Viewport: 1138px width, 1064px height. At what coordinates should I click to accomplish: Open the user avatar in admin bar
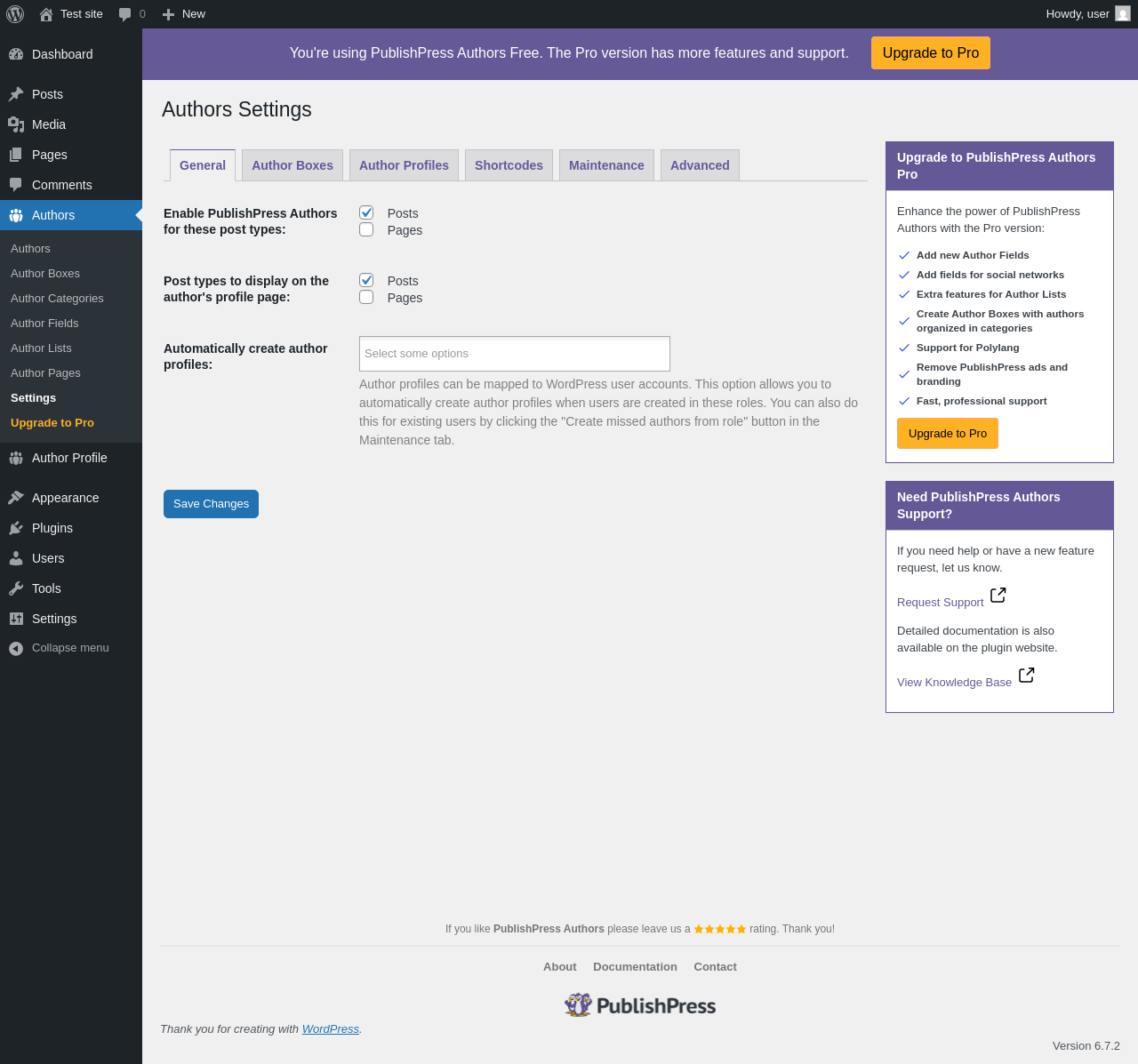point(1123,14)
